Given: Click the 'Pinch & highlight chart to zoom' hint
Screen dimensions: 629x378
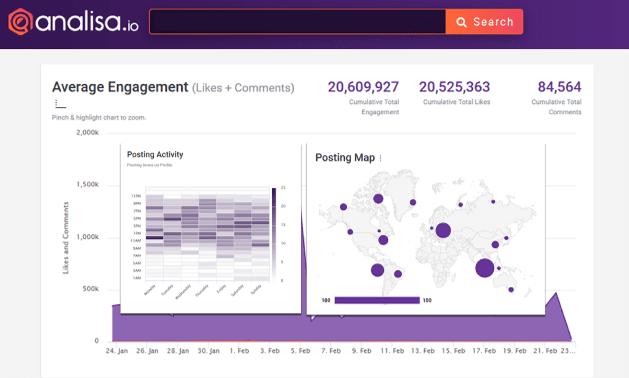Looking at the screenshot, I should coord(99,118).
